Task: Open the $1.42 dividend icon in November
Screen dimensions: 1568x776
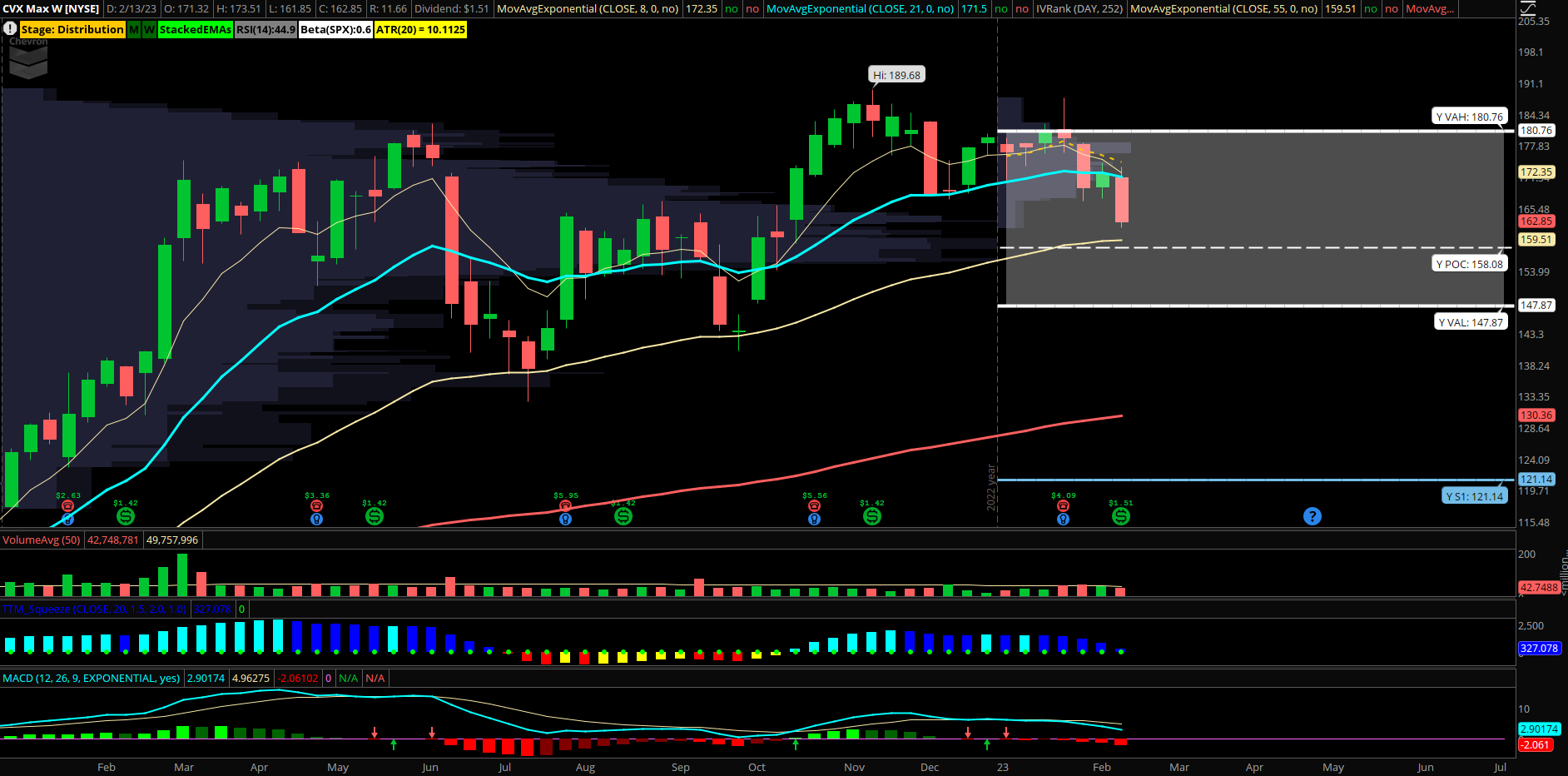Action: 872,516
